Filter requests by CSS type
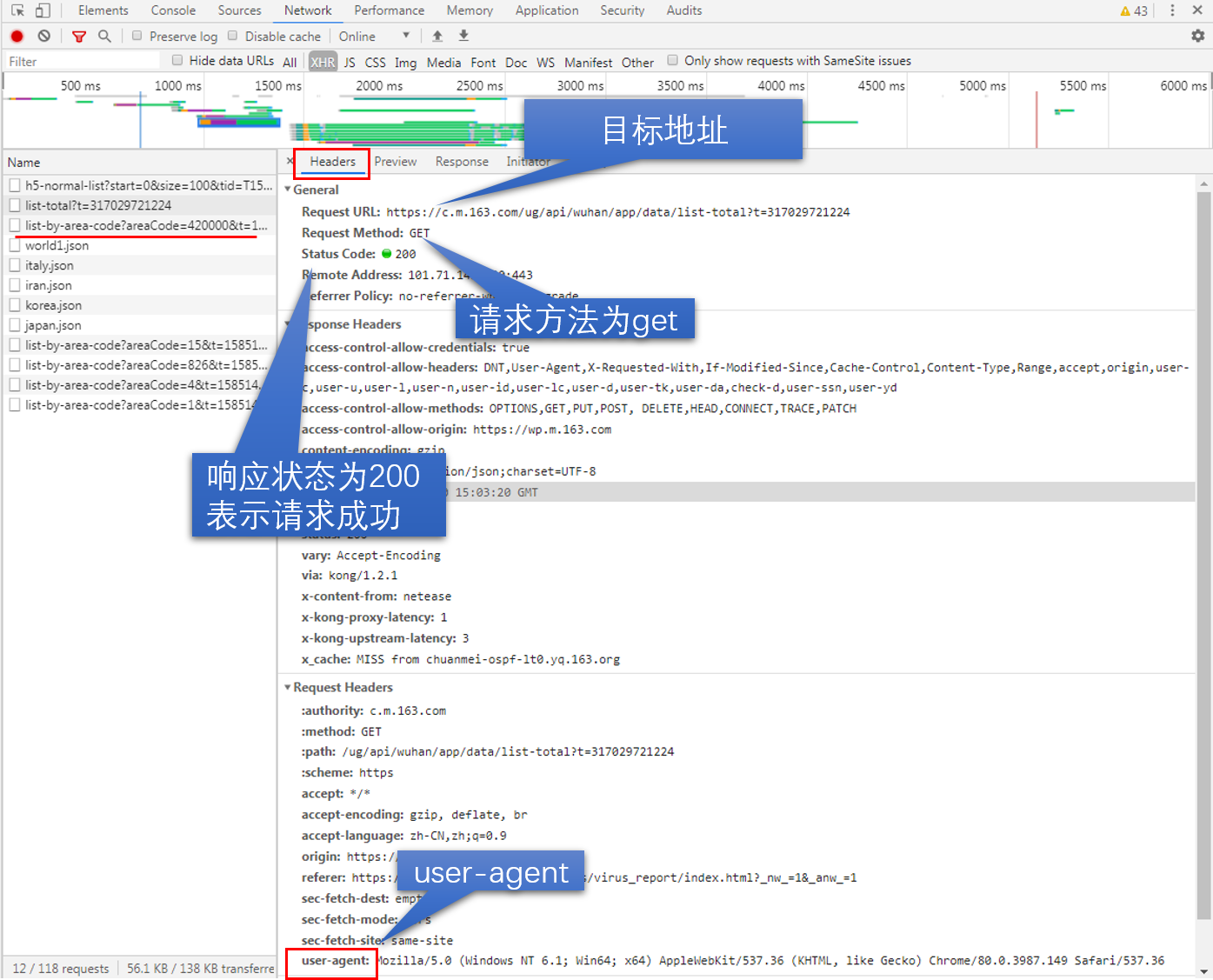 [376, 62]
